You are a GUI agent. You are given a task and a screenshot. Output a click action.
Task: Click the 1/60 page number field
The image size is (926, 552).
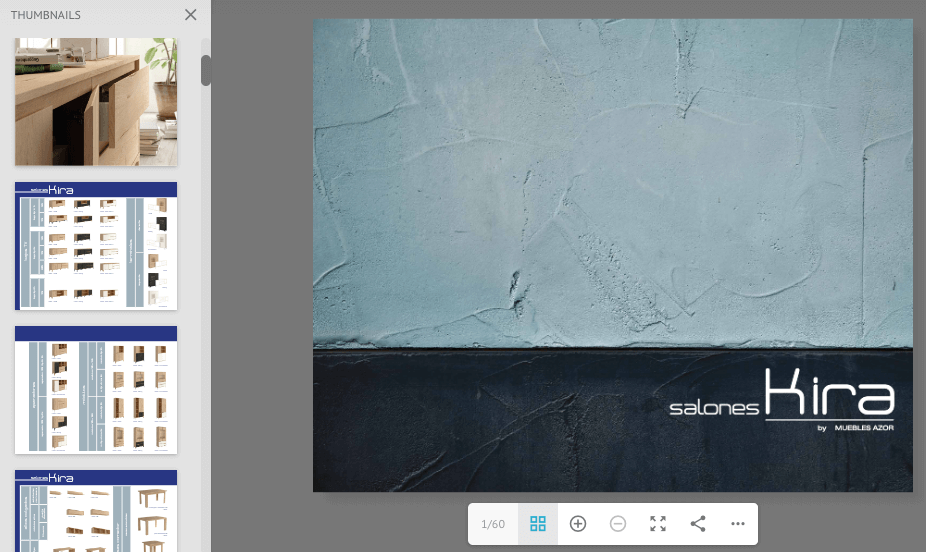[493, 524]
